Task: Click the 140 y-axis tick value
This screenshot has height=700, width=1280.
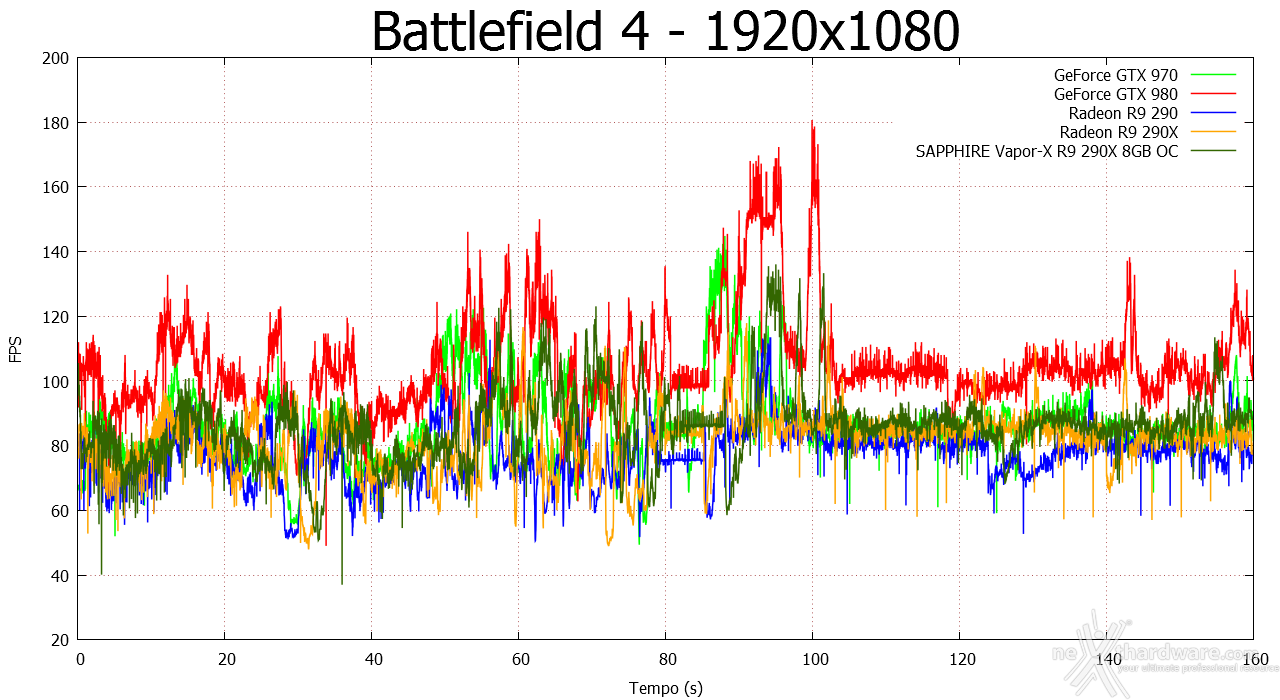Action: coord(56,252)
